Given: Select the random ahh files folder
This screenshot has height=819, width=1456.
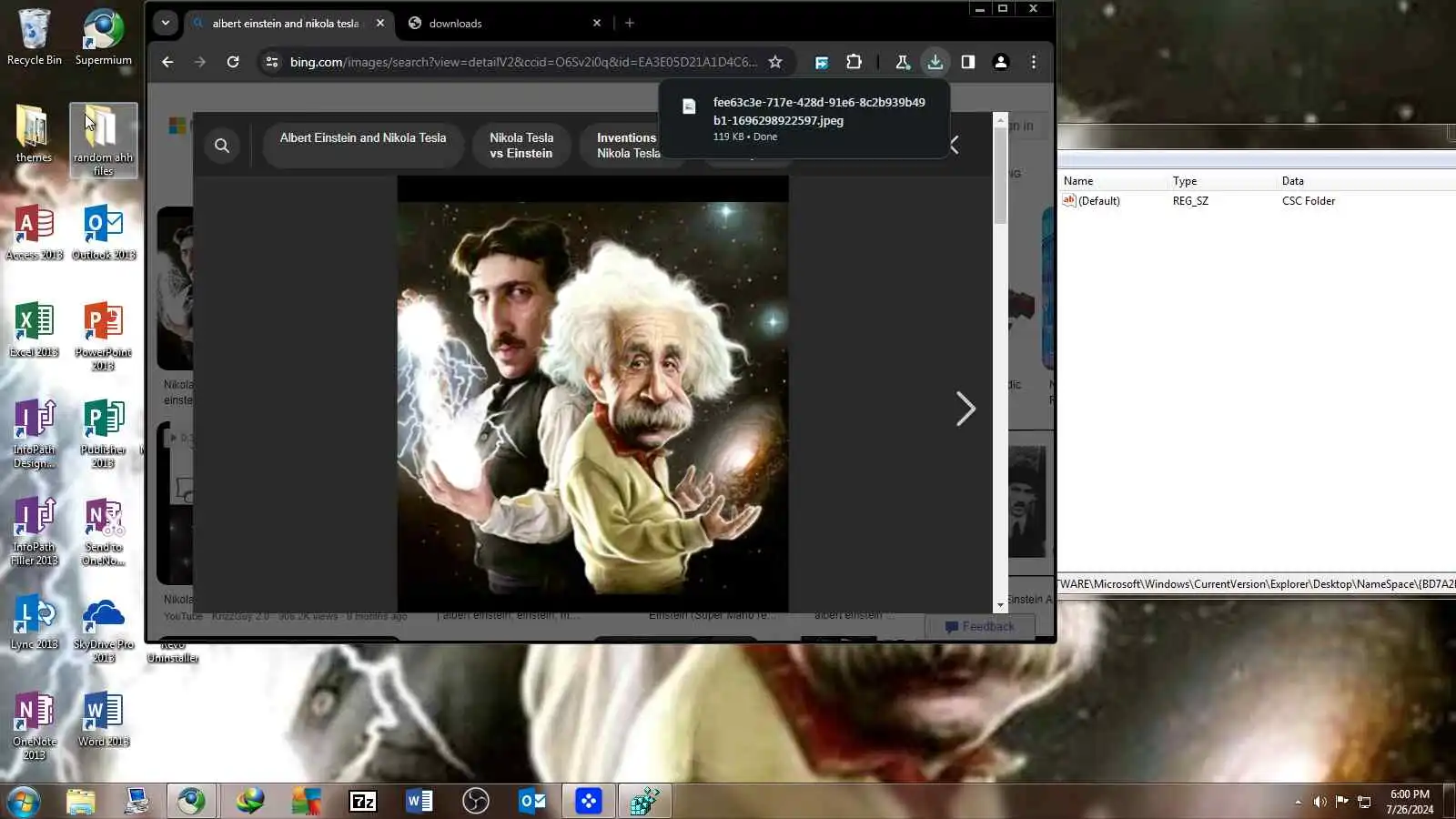Looking at the screenshot, I should pyautogui.click(x=103, y=140).
